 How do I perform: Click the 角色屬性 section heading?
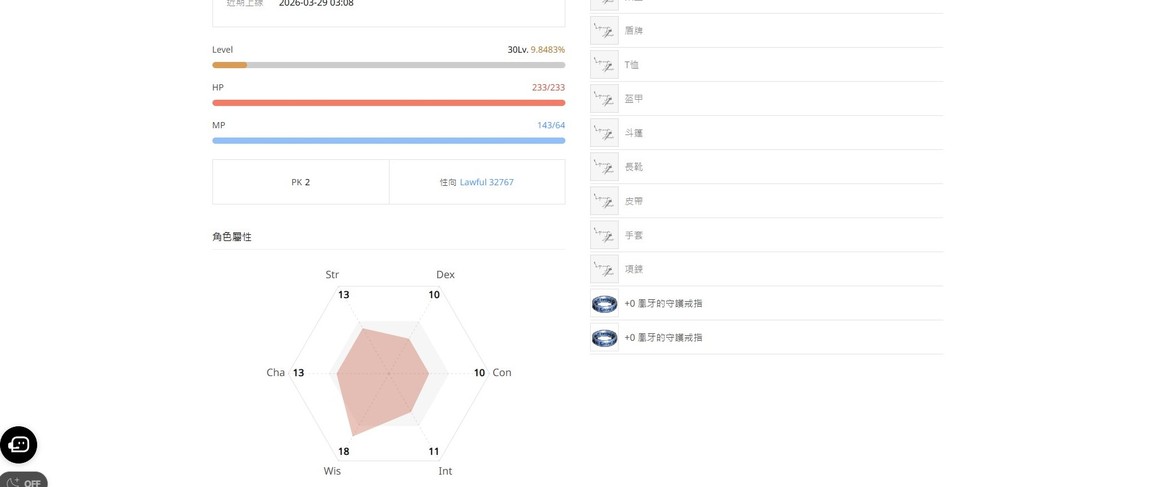pyautogui.click(x=232, y=237)
